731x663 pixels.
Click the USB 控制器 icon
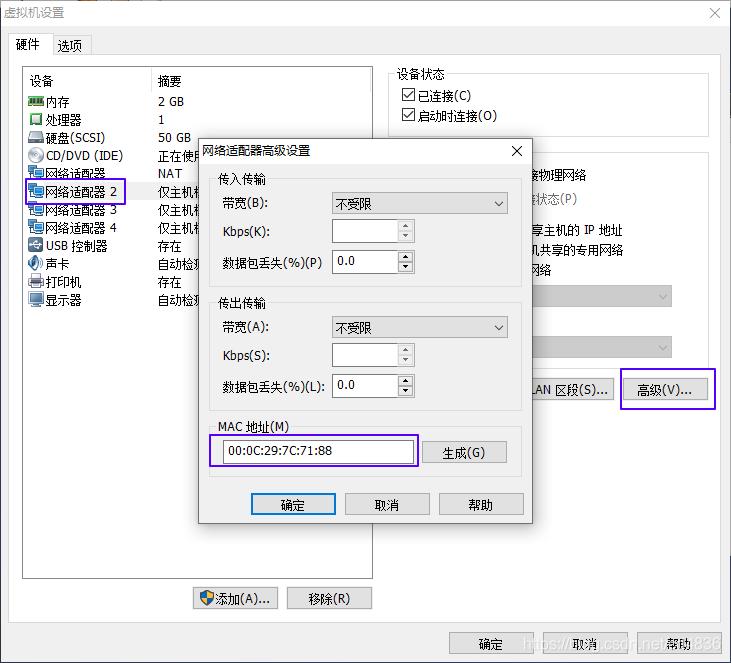point(35,245)
